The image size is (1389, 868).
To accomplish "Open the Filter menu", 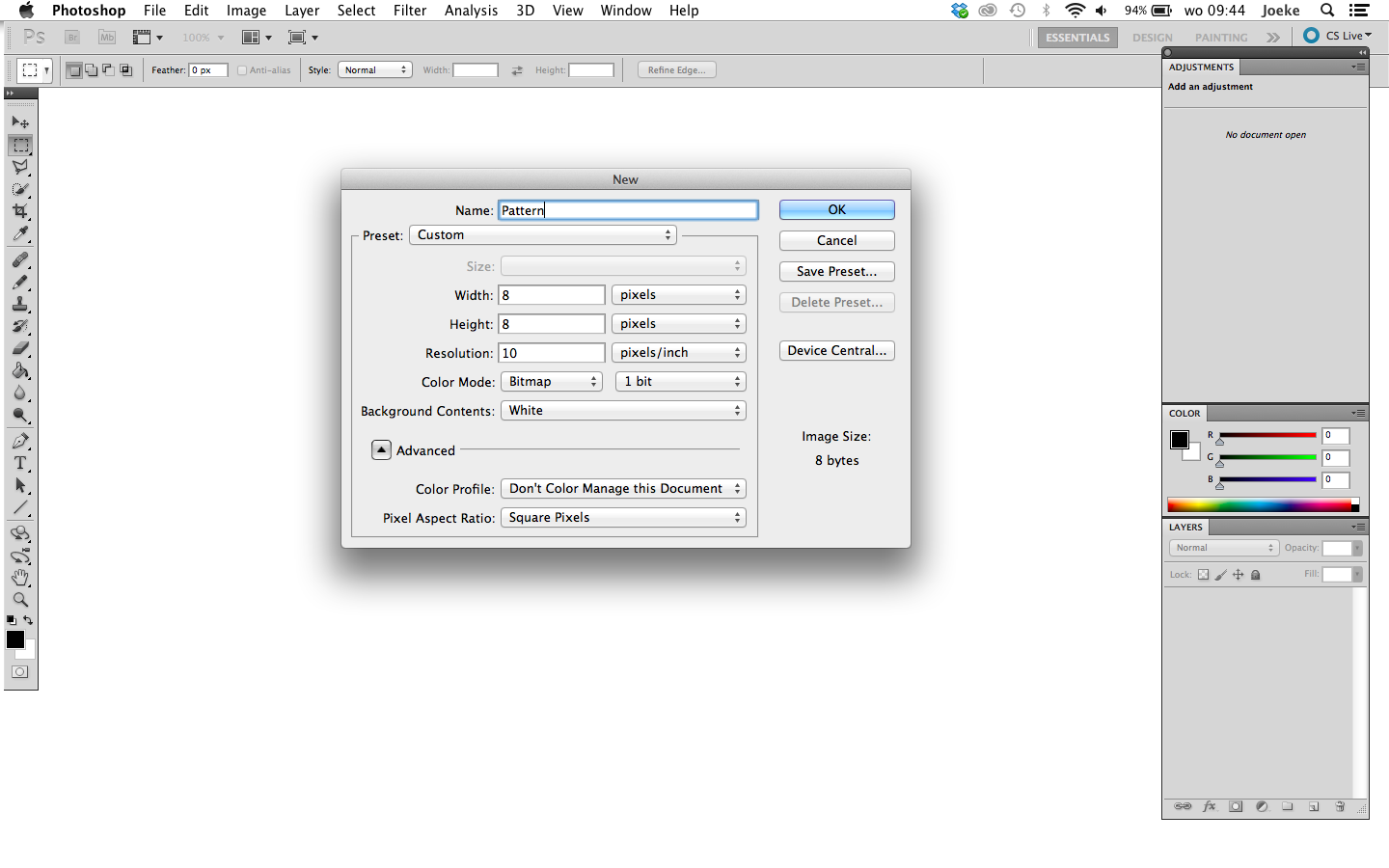I will 410,11.
